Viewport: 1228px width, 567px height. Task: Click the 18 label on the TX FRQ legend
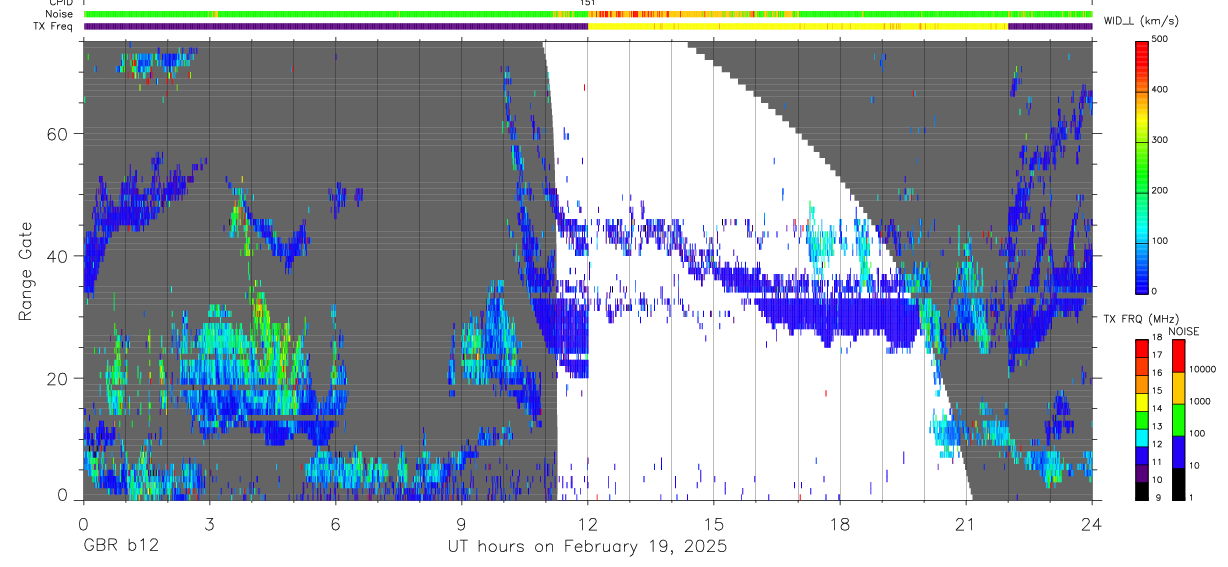(1157, 338)
